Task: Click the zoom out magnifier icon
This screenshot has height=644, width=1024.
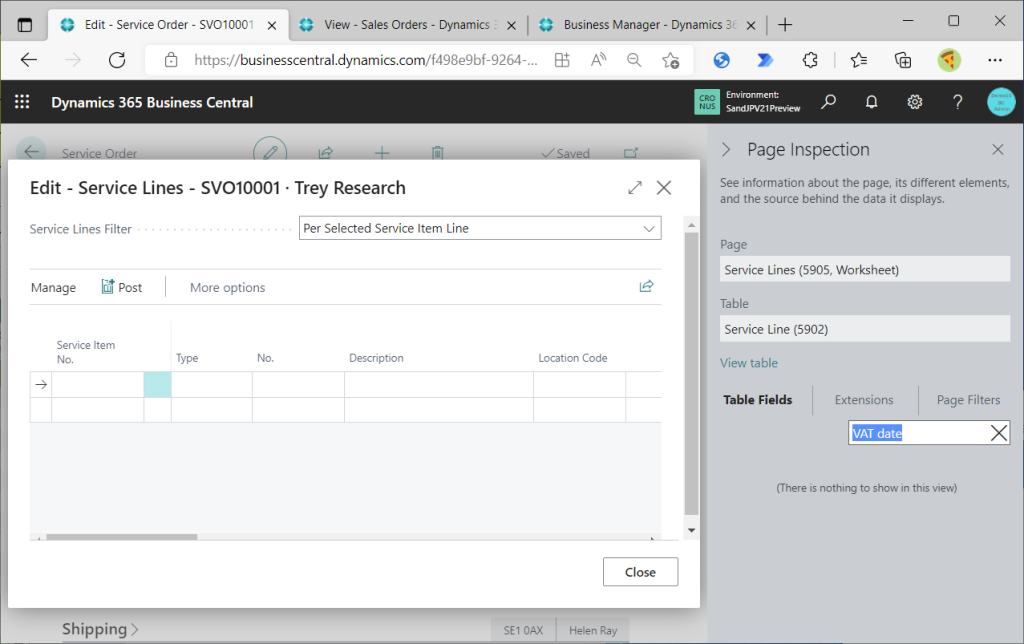Action: (633, 60)
